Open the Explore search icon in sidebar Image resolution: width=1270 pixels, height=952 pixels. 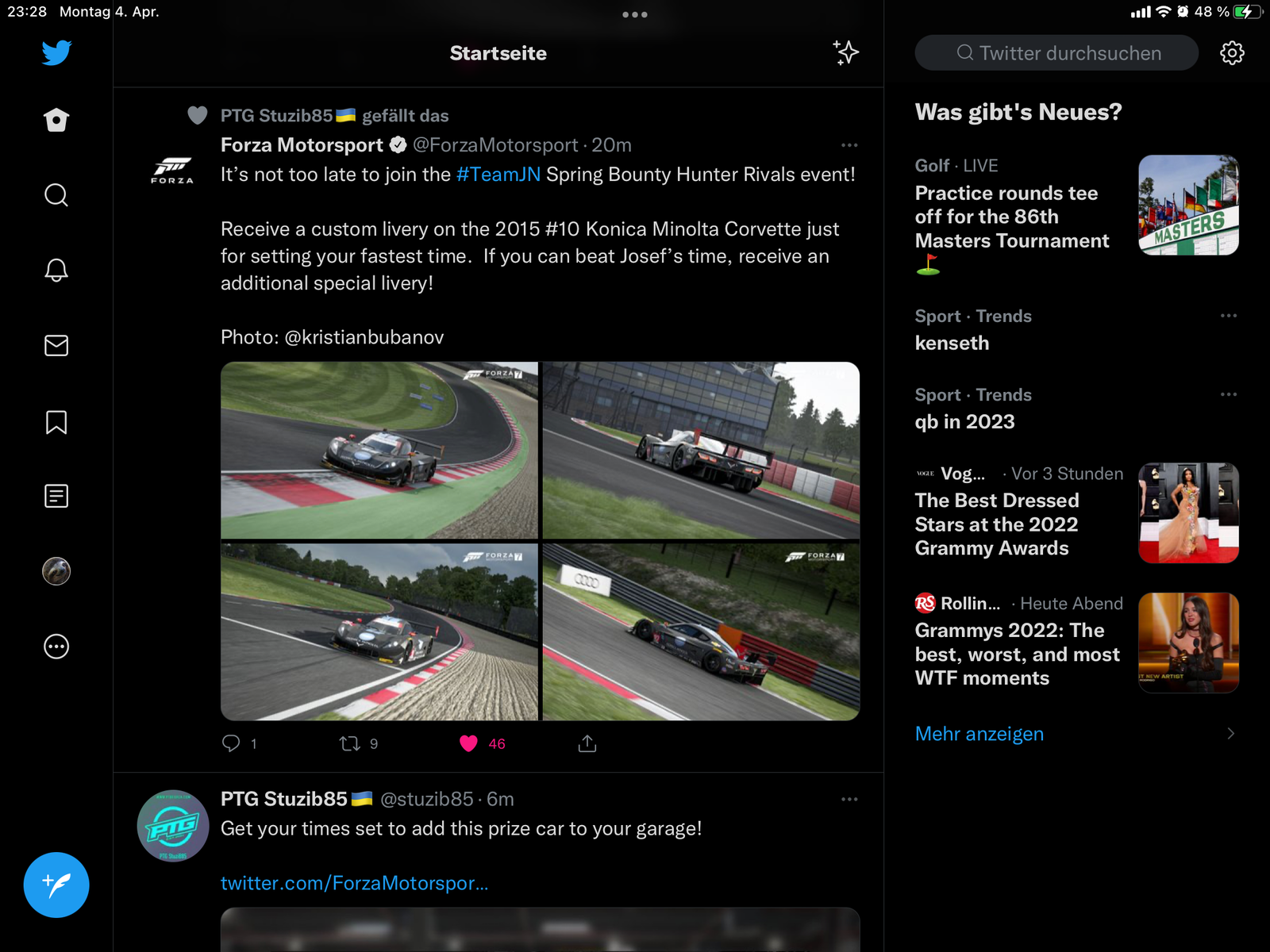(x=56, y=194)
